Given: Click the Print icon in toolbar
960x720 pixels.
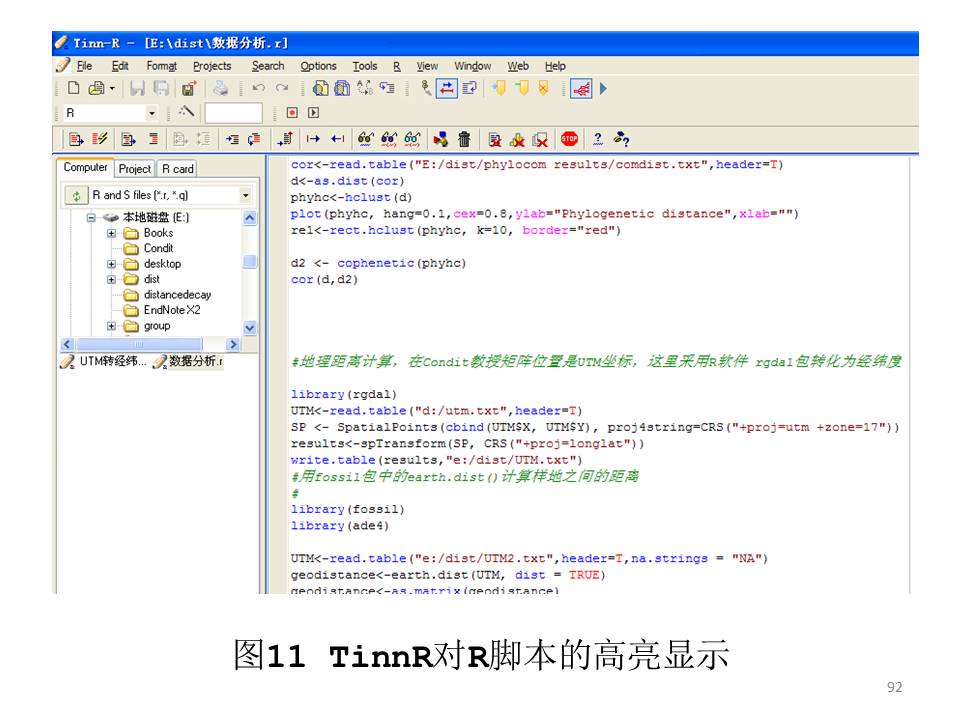Looking at the screenshot, I should (x=220, y=89).
